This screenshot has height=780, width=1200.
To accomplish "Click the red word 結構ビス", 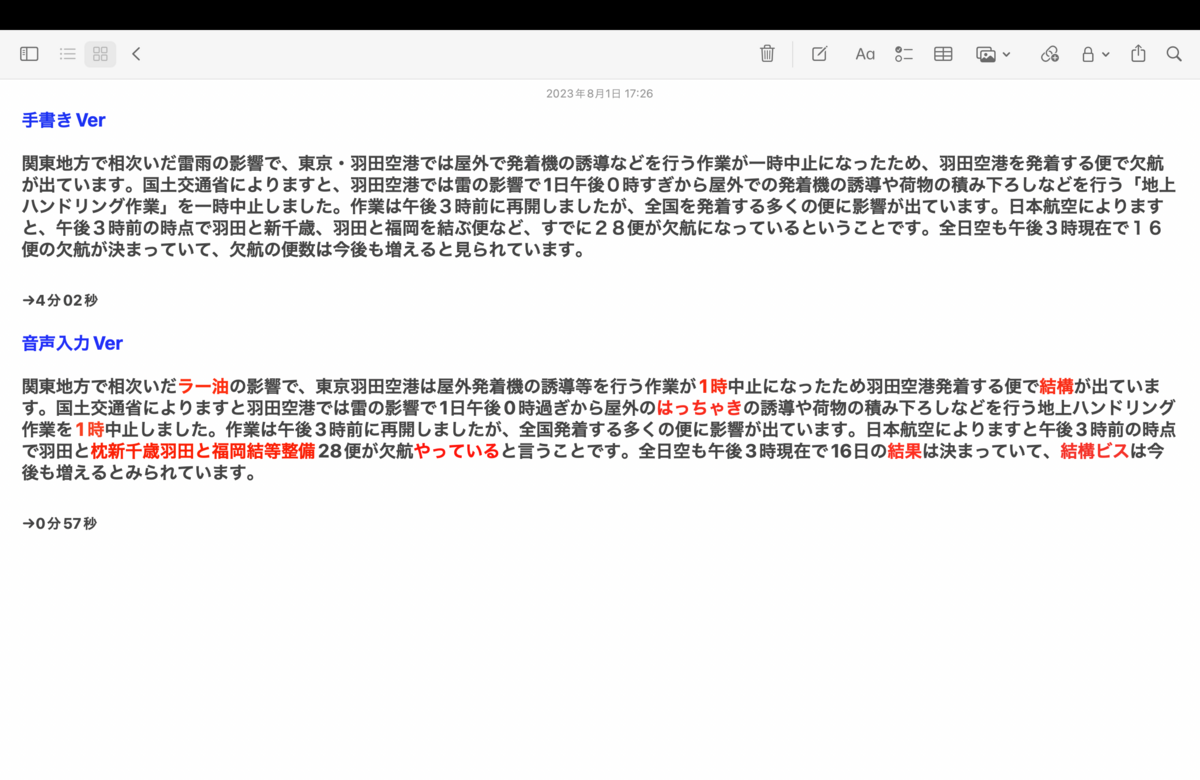I will pyautogui.click(x=1094, y=451).
